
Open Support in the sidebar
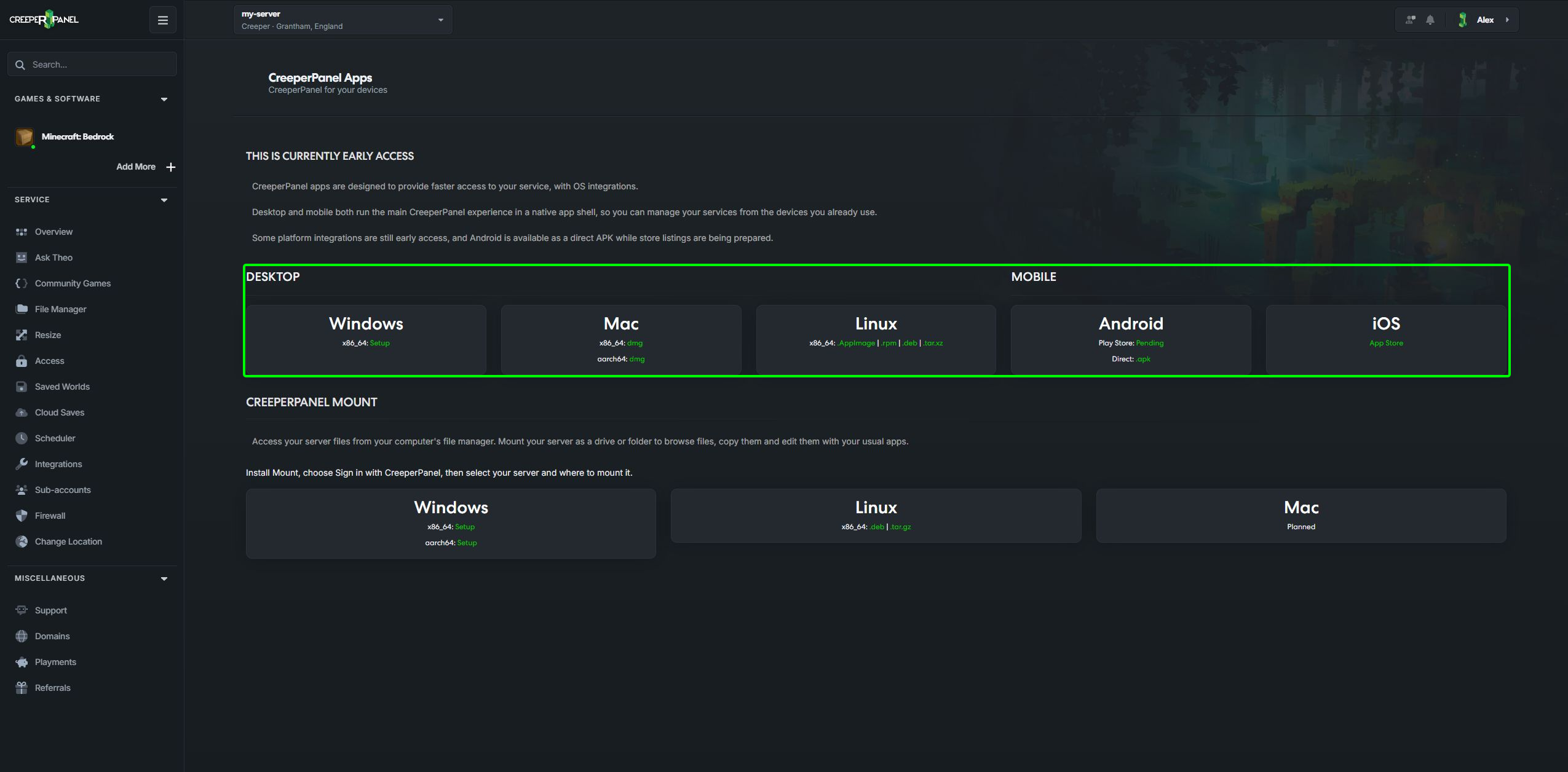pos(50,610)
